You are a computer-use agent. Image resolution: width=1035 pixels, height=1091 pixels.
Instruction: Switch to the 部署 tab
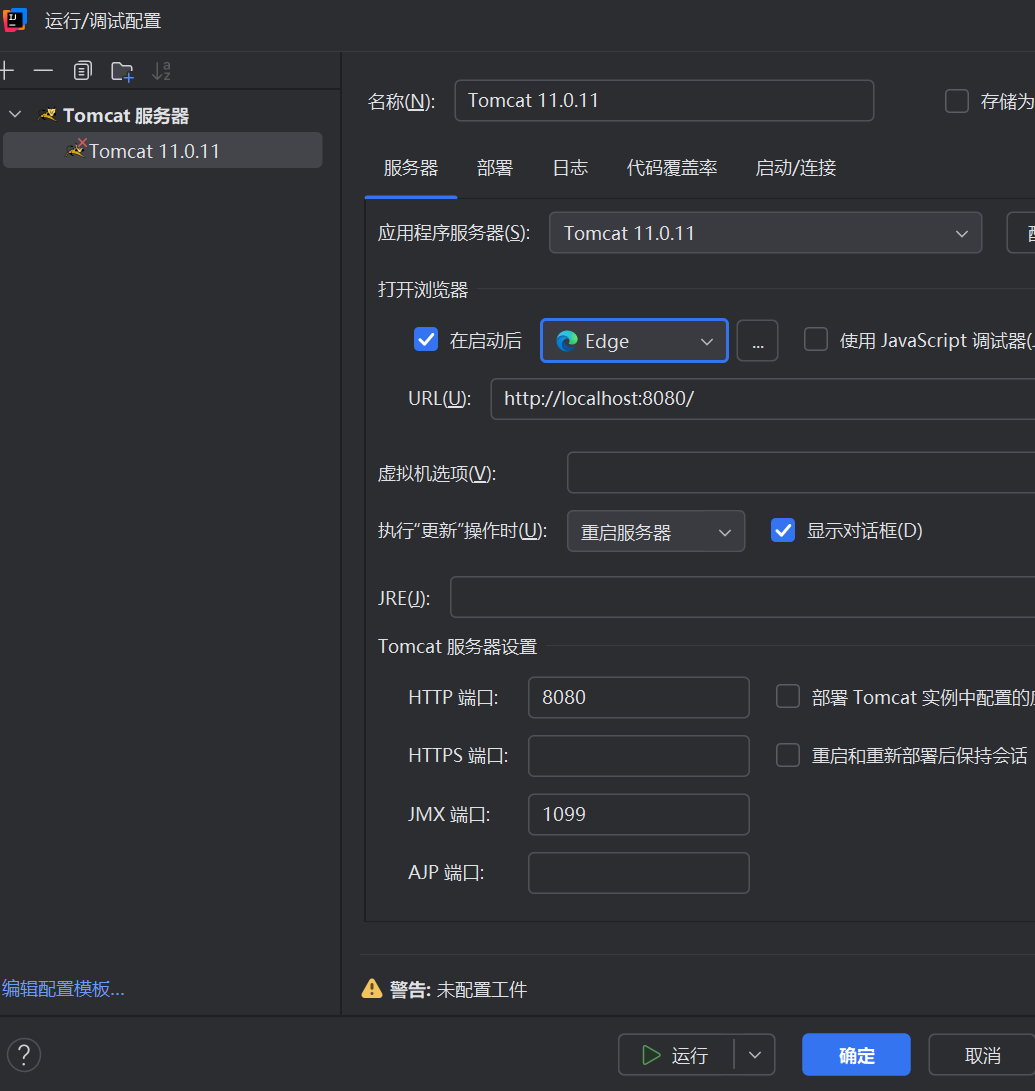[x=495, y=168]
